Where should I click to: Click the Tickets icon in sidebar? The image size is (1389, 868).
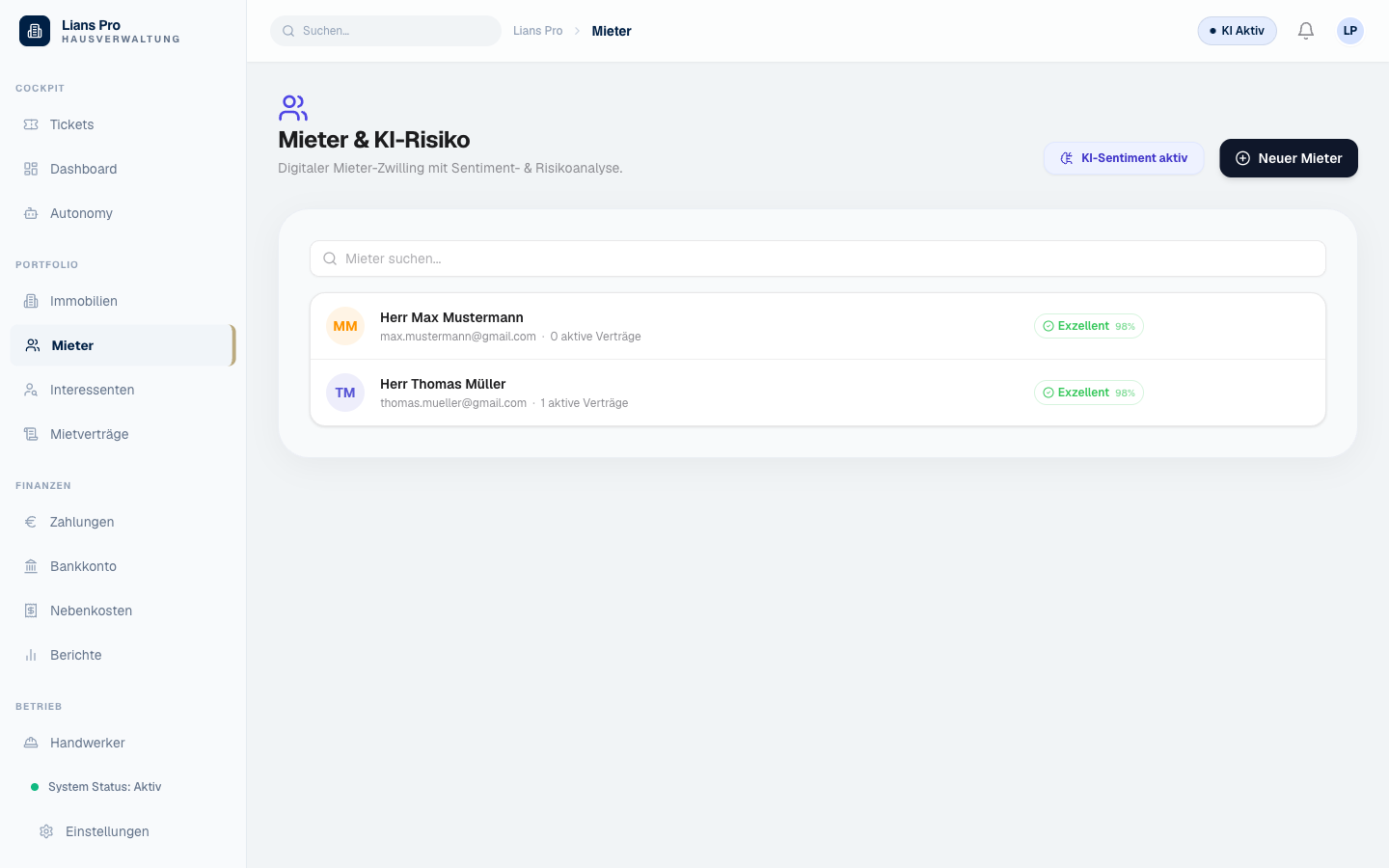click(x=31, y=124)
